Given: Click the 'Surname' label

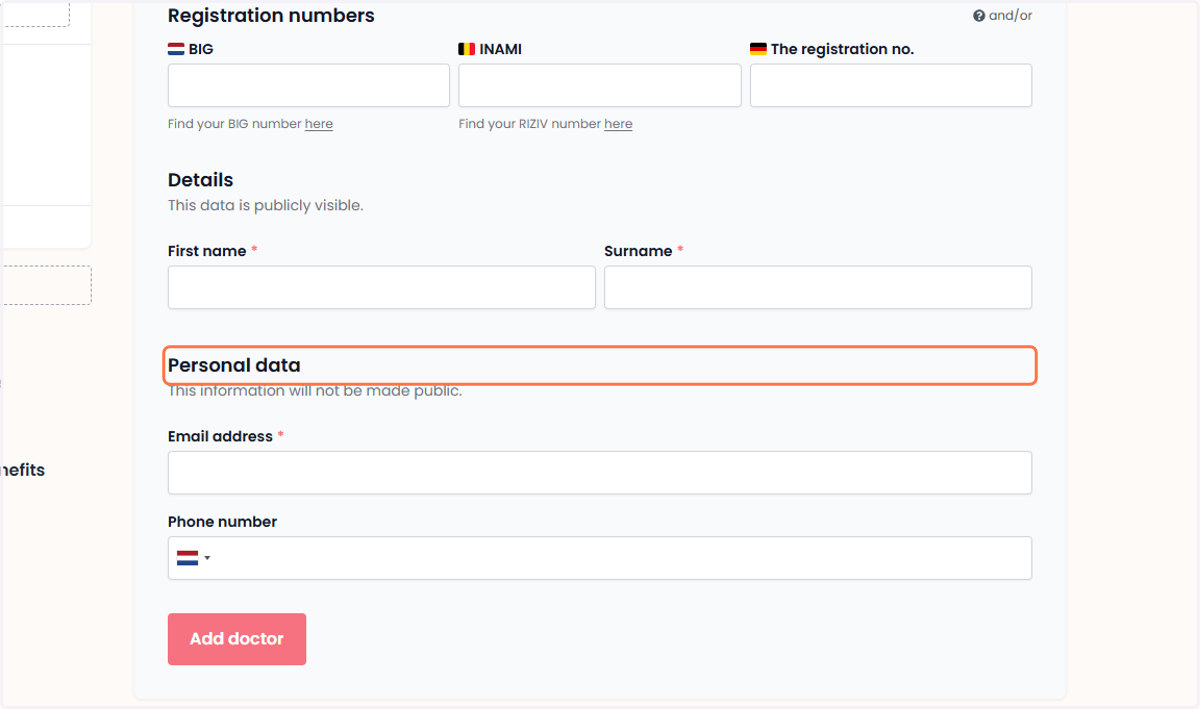Looking at the screenshot, I should pyautogui.click(x=638, y=251).
